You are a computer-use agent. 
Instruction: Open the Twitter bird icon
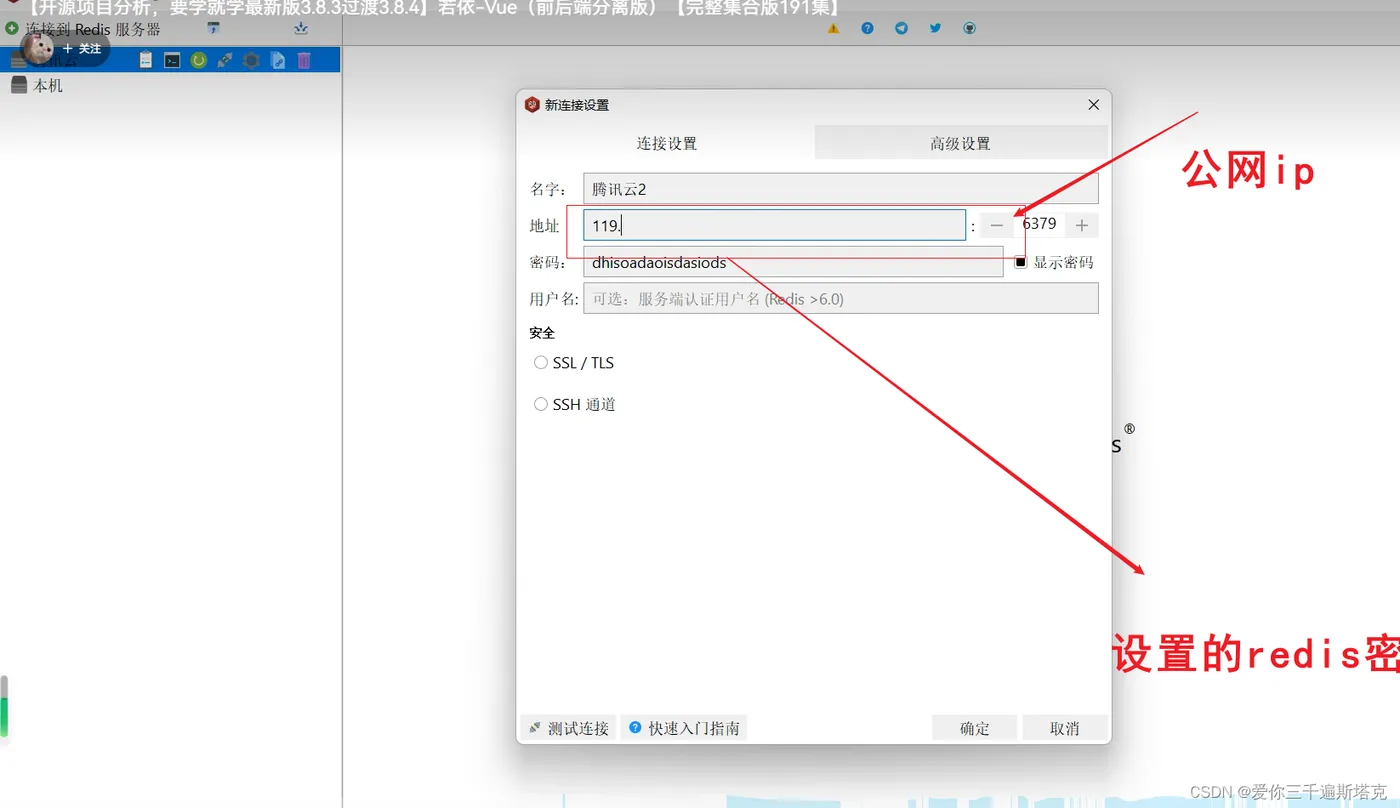click(935, 28)
